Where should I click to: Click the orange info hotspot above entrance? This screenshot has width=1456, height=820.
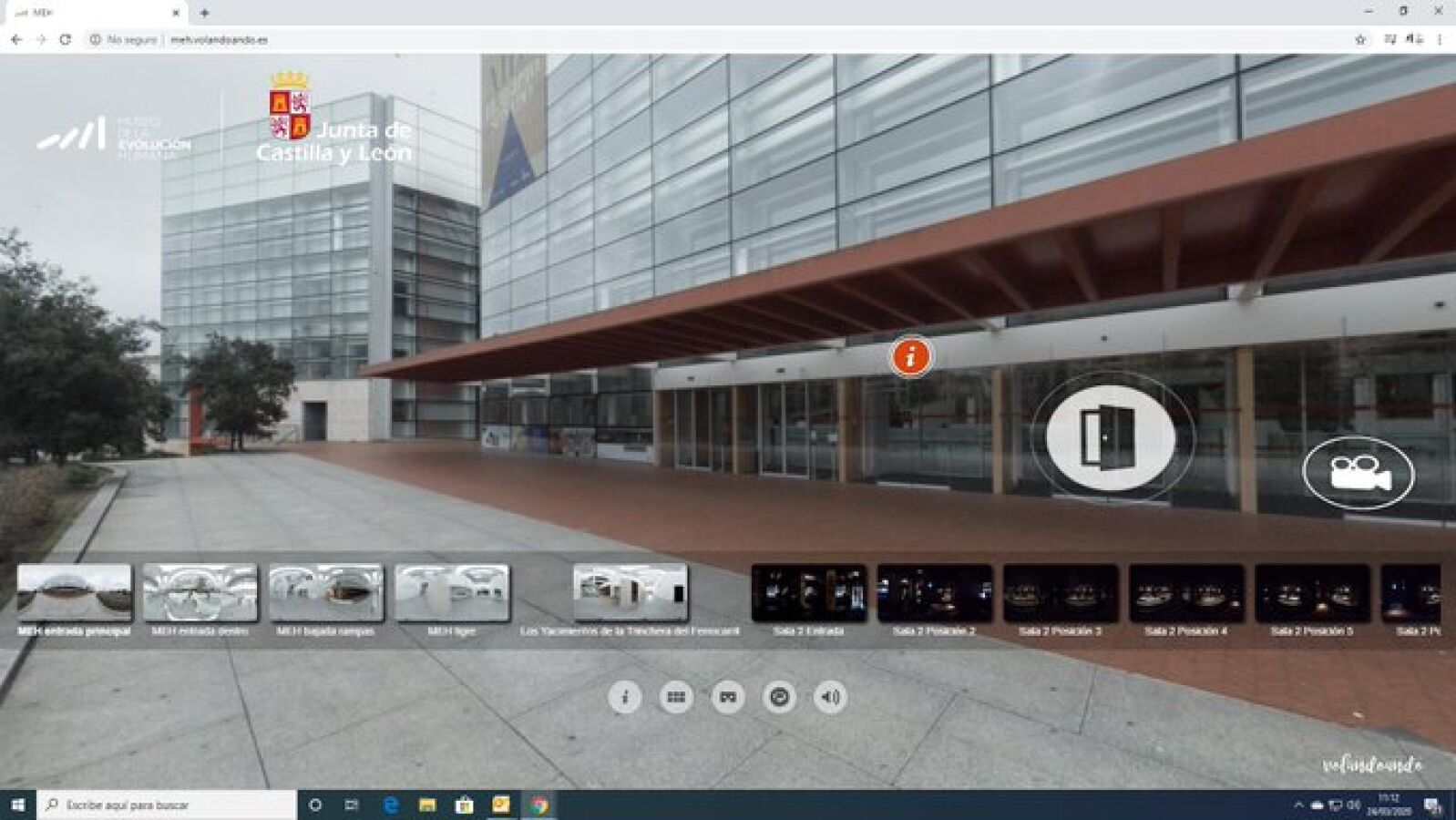910,356
